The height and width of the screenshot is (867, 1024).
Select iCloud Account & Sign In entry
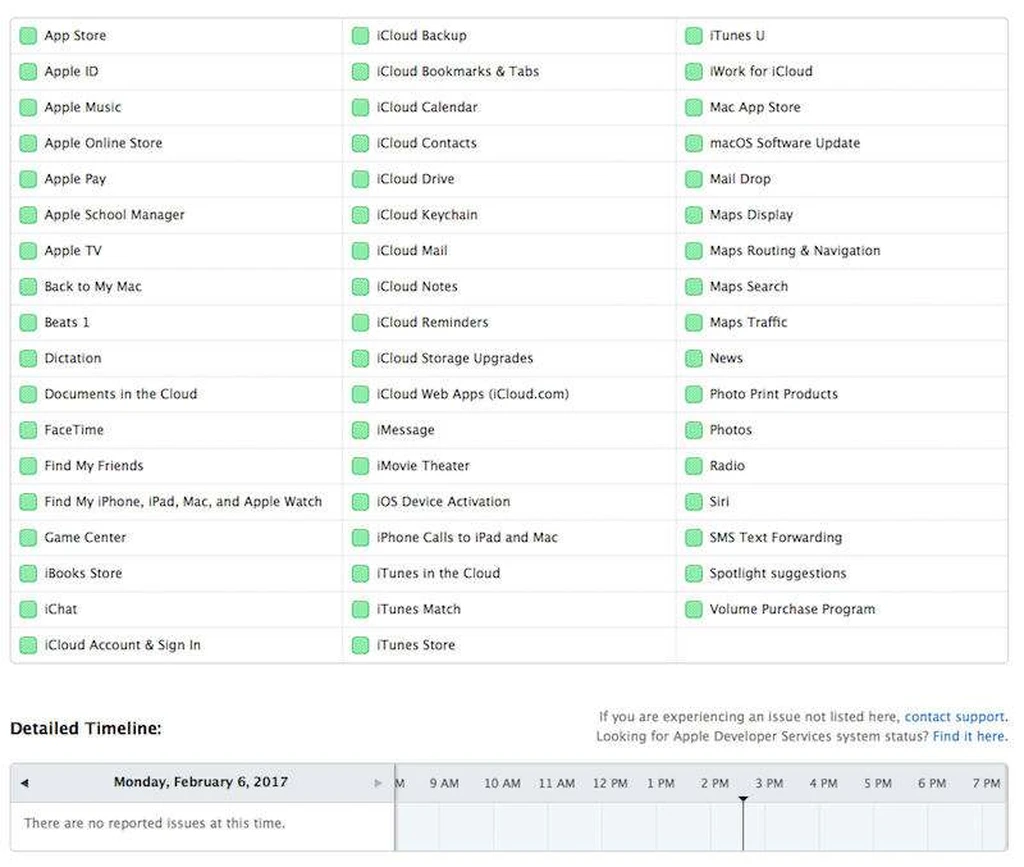click(122, 645)
